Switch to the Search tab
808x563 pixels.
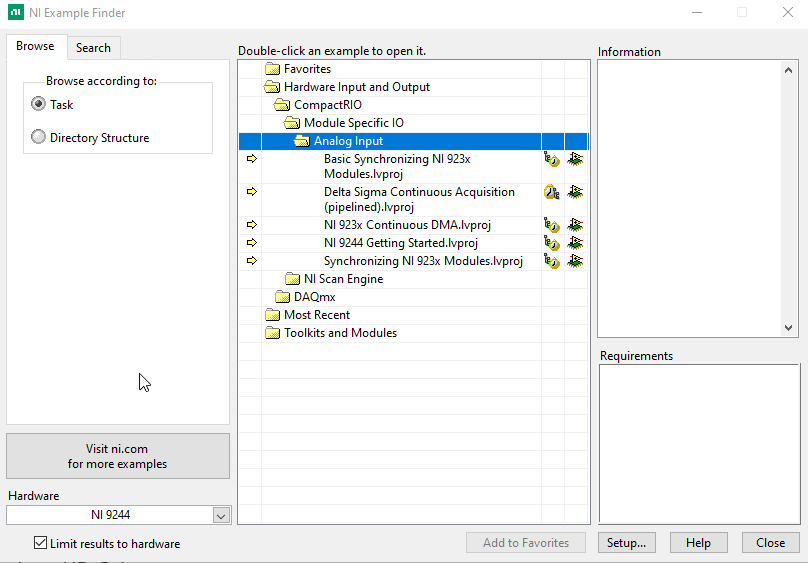93,48
